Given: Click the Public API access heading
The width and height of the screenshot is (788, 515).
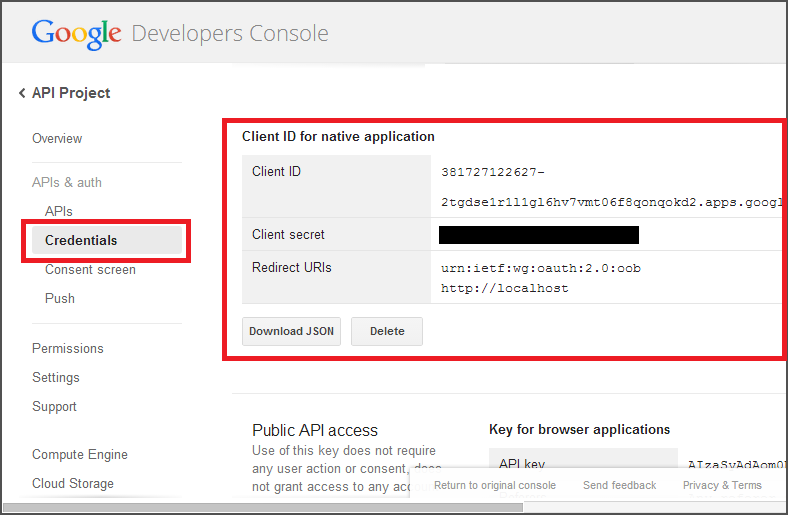Looking at the screenshot, I should point(315,431).
